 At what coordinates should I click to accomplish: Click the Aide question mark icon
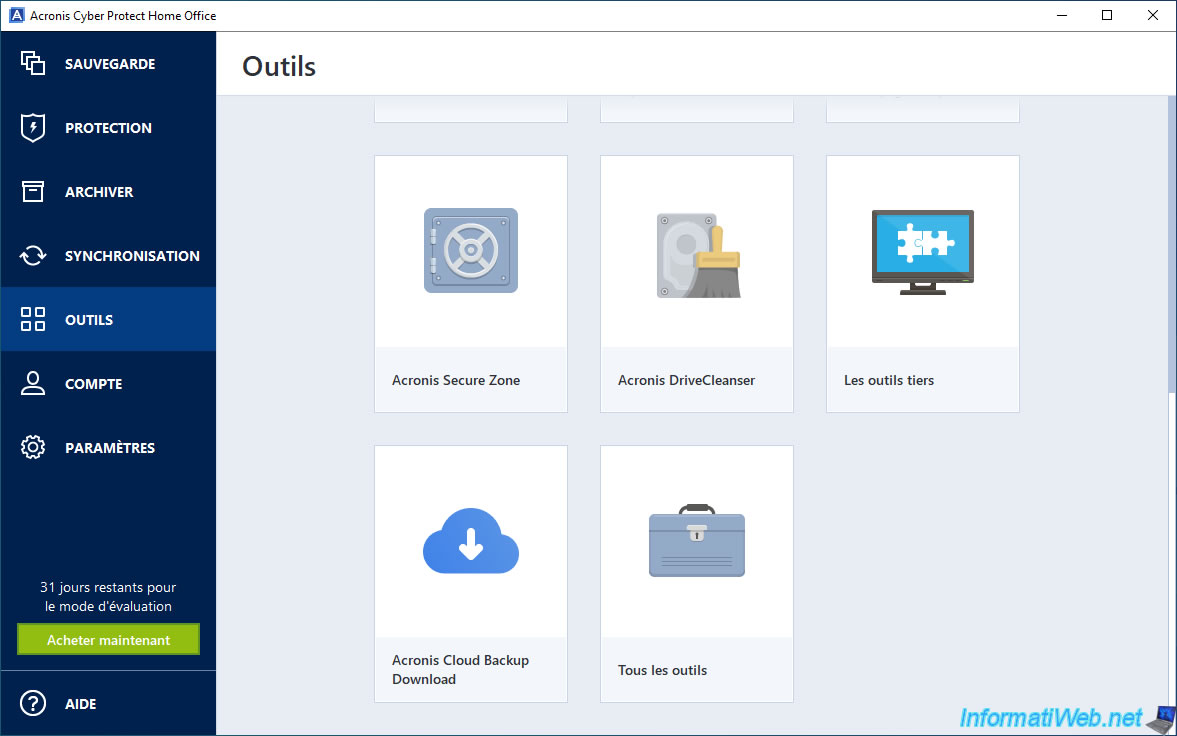(x=33, y=704)
